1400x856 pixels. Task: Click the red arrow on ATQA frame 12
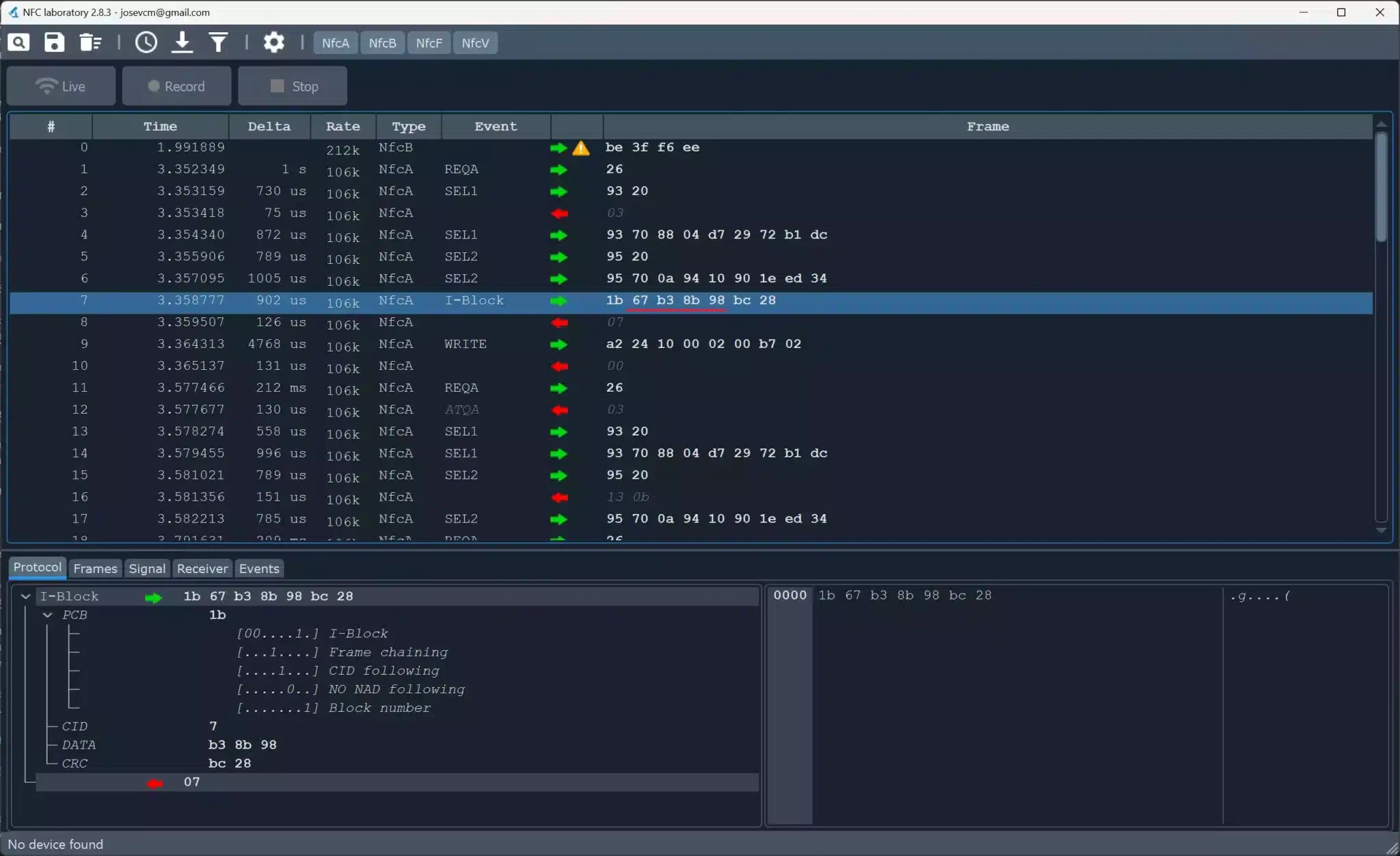click(559, 410)
